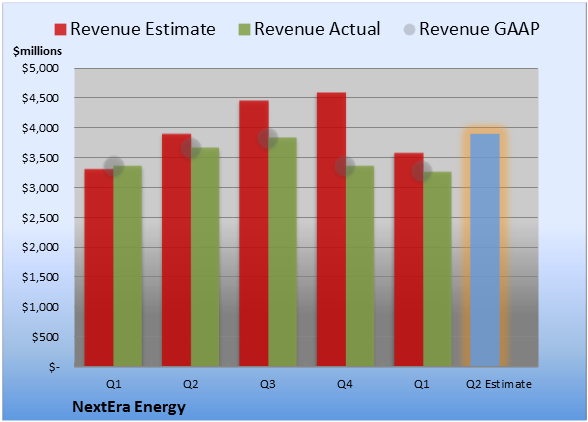The height and width of the screenshot is (422, 588).
Task: Click the '$500' axis value
Action: (45, 337)
